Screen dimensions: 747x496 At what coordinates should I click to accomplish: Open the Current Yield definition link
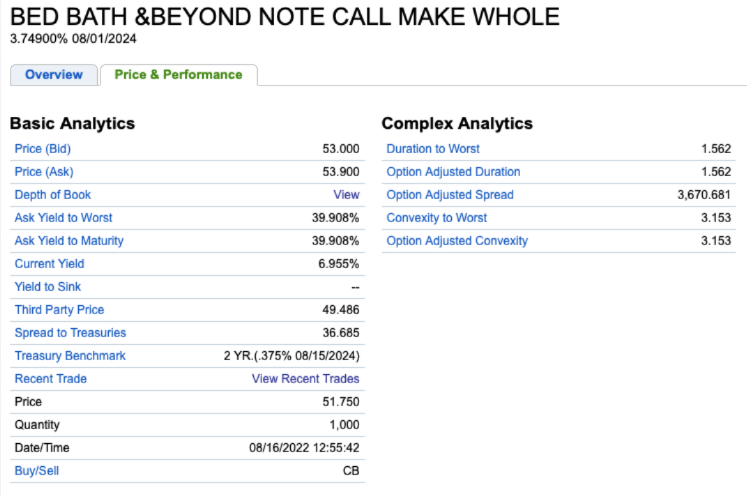49,264
